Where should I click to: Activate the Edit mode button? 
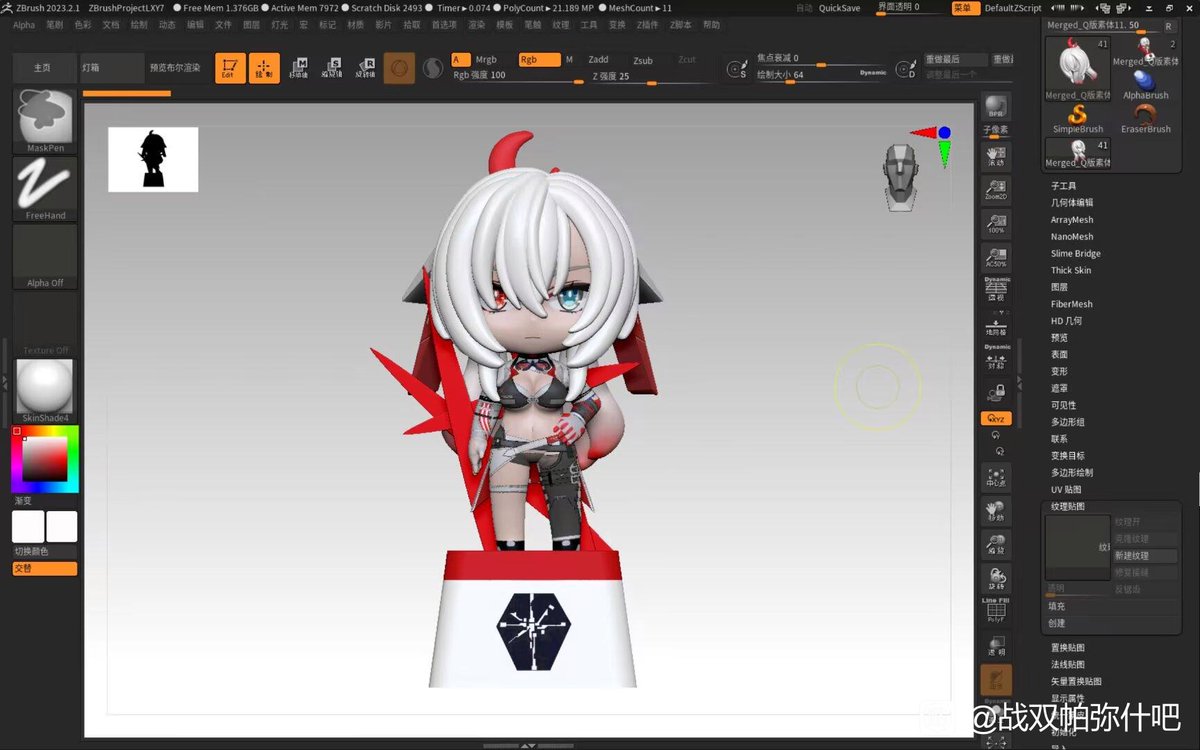click(x=230, y=68)
